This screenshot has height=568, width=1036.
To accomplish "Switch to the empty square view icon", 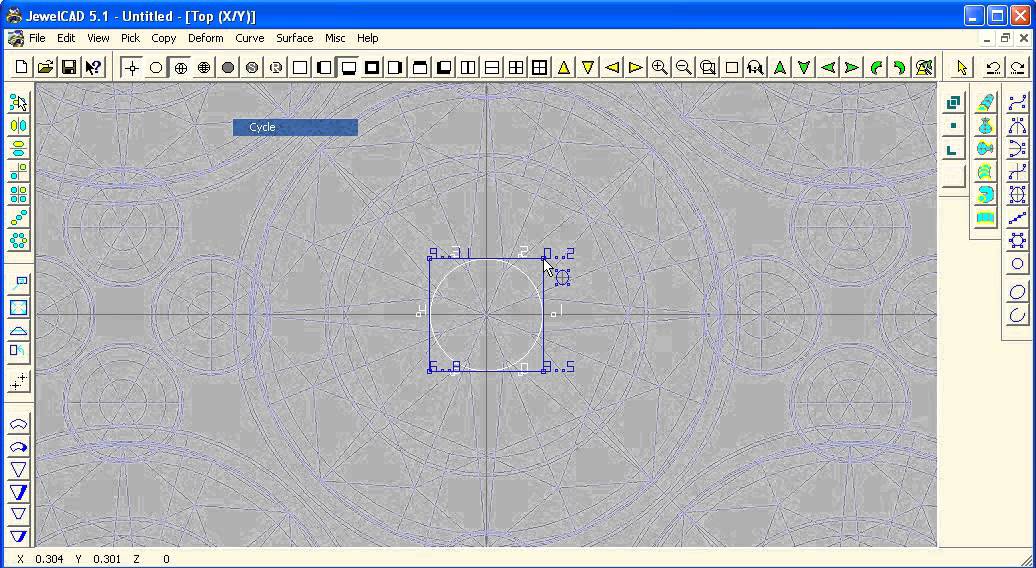I will (x=300, y=67).
